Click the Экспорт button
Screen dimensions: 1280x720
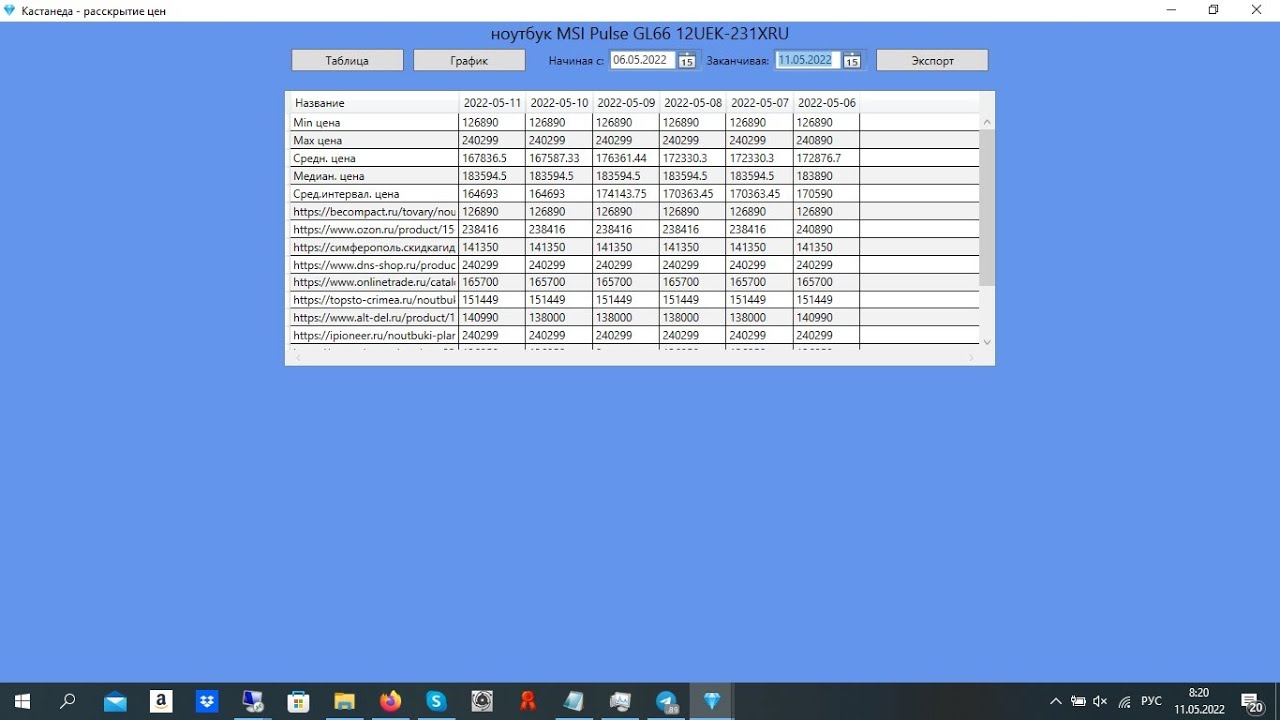click(932, 60)
